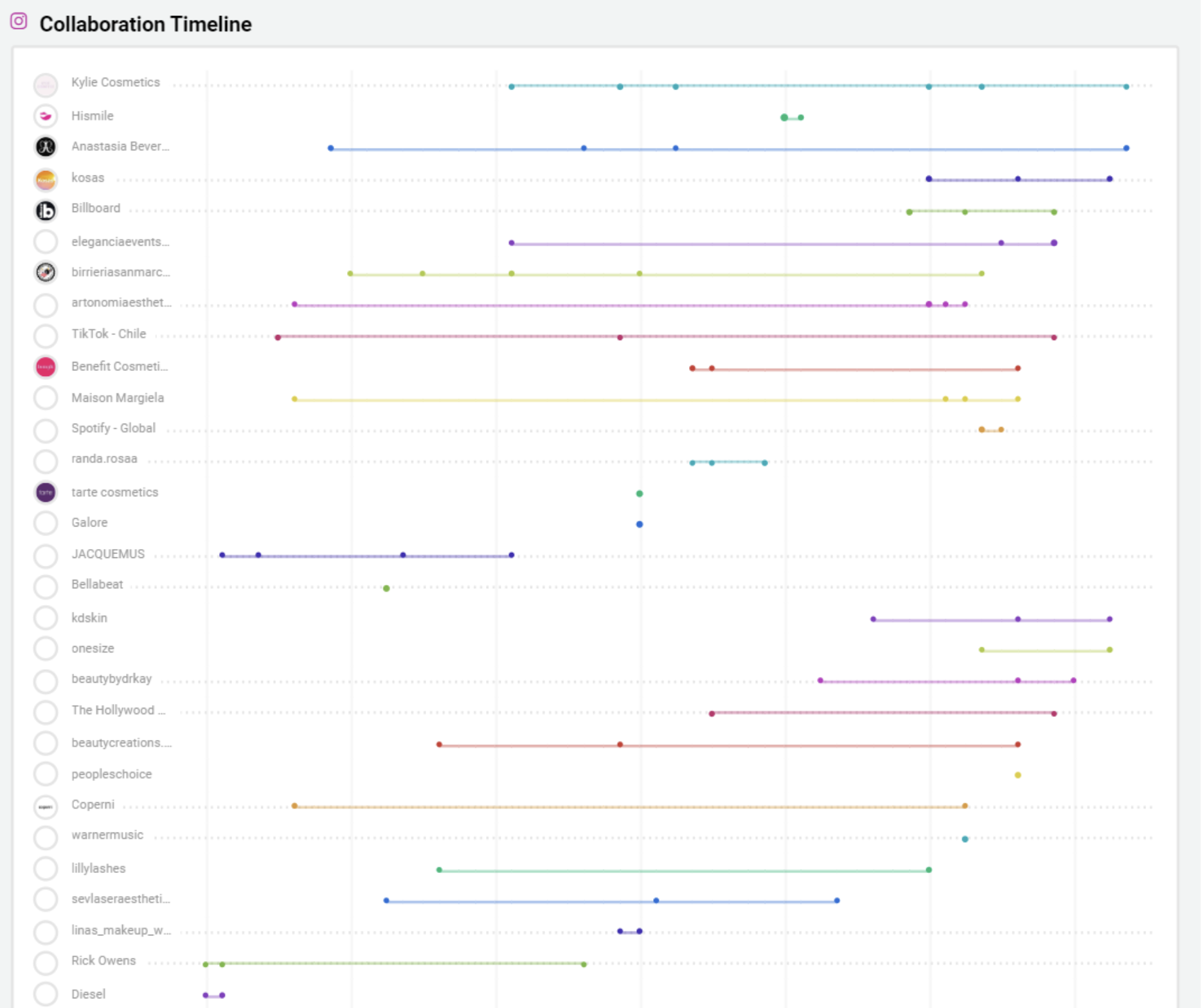1202x1008 pixels.
Task: Select the Rick Owens row label
Action: tap(103, 960)
